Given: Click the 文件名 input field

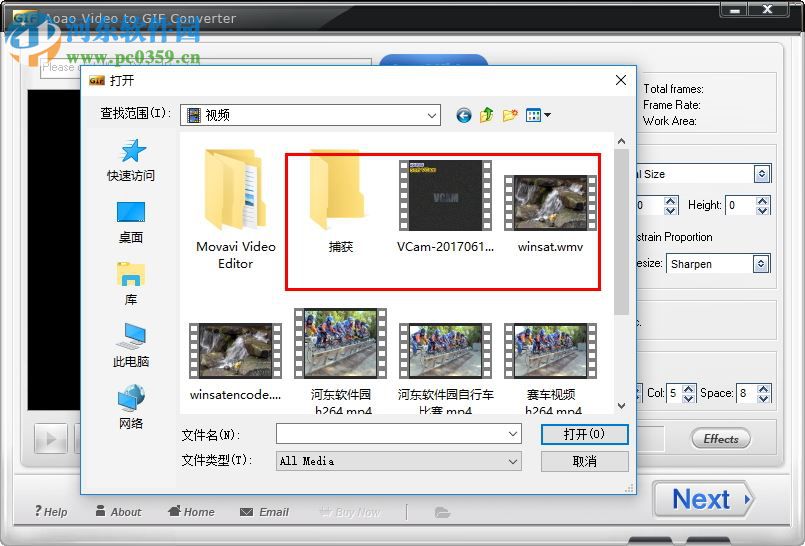Looking at the screenshot, I should pyautogui.click(x=391, y=434).
